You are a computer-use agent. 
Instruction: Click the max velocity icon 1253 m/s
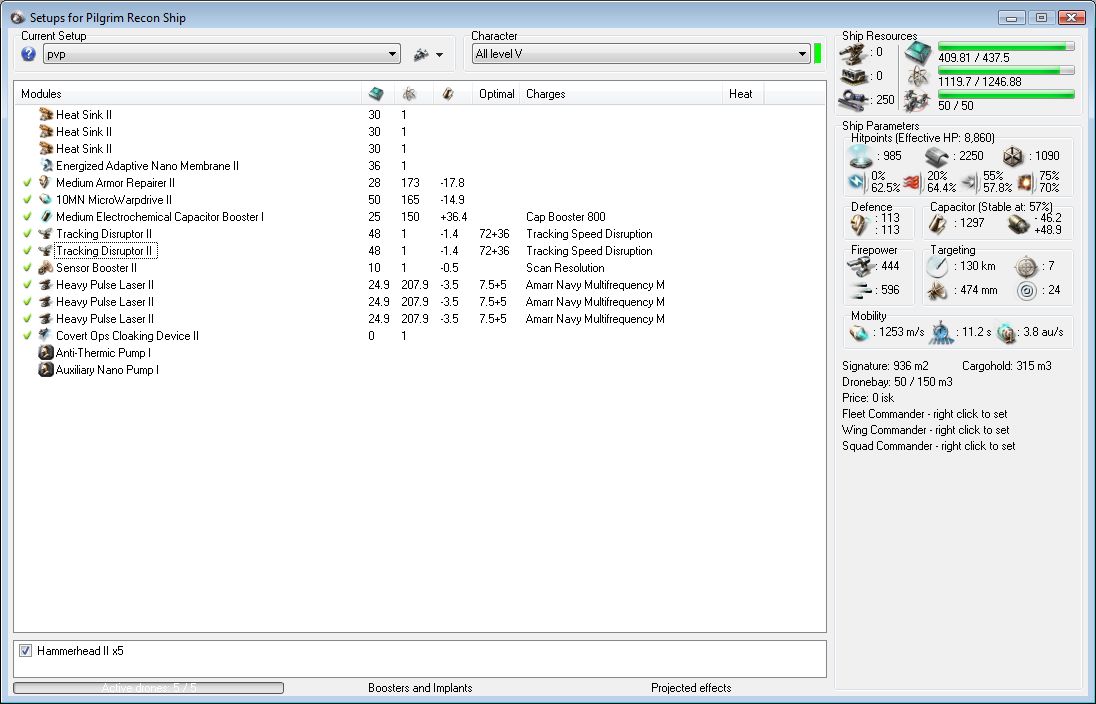coord(859,333)
